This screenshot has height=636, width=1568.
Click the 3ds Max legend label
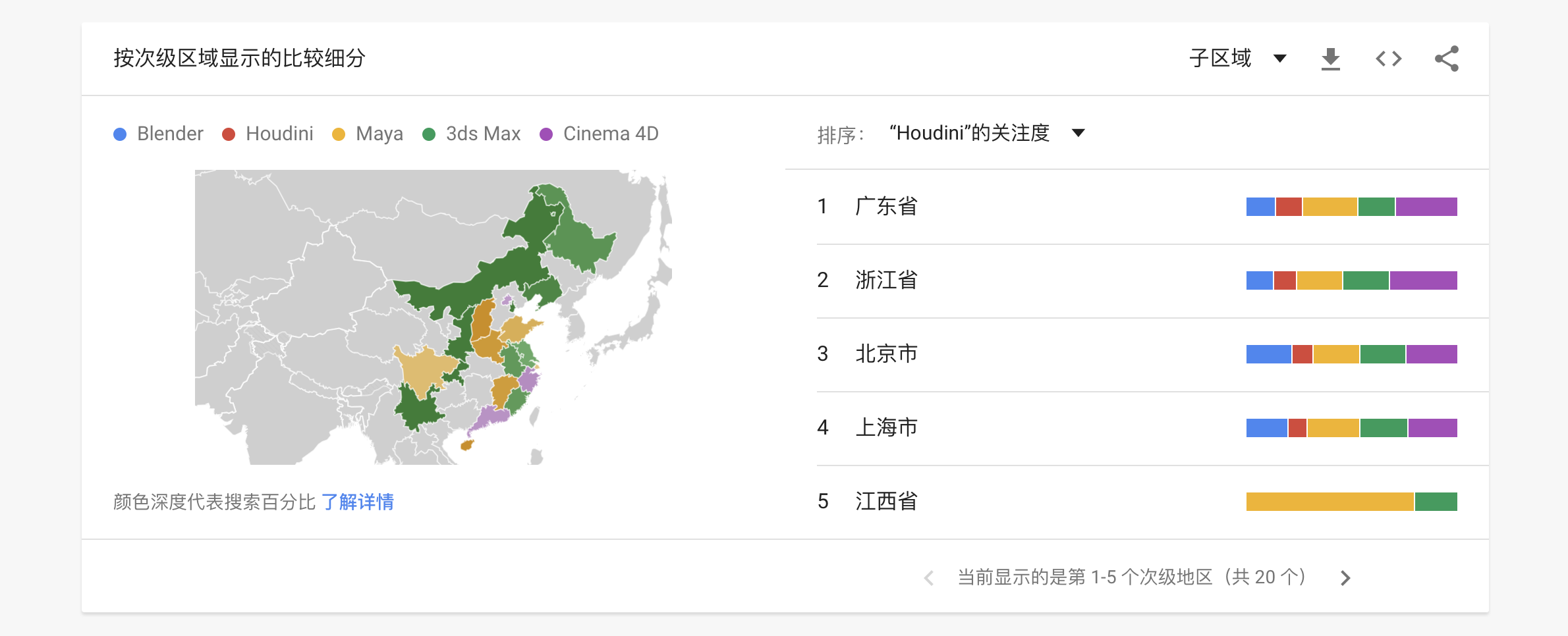coord(483,134)
